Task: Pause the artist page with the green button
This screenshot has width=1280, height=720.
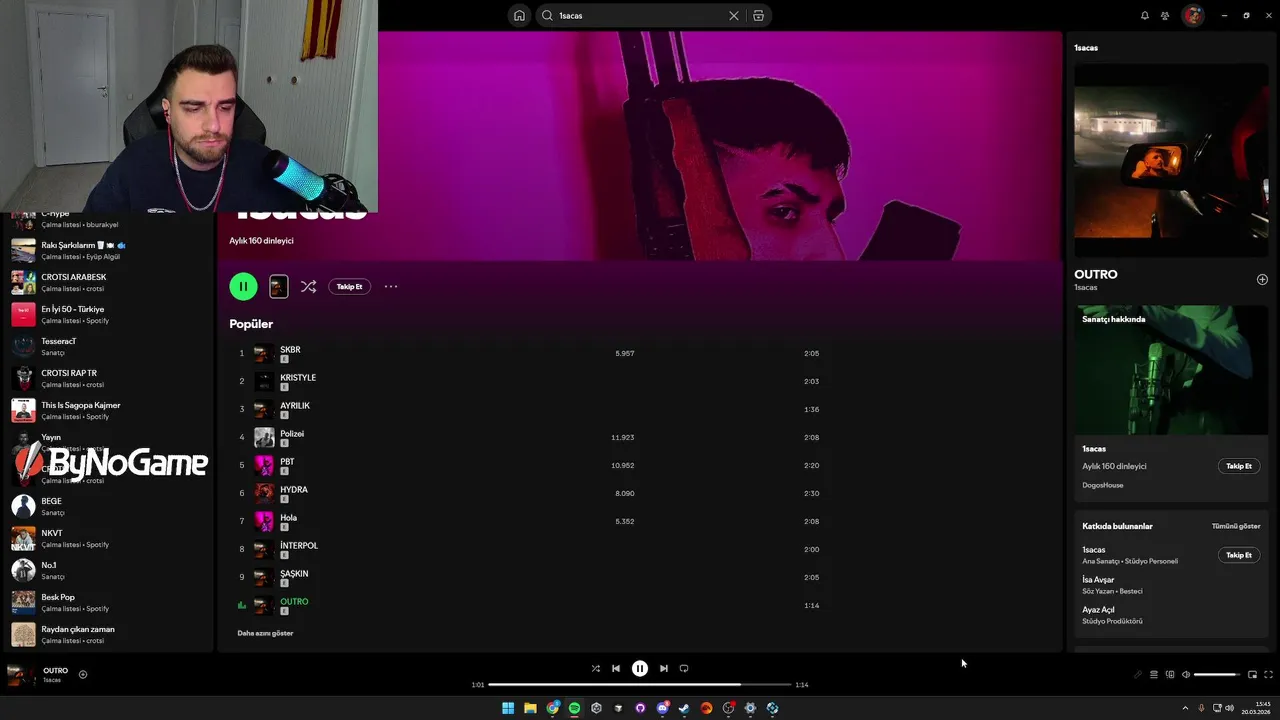Action: pos(243,286)
